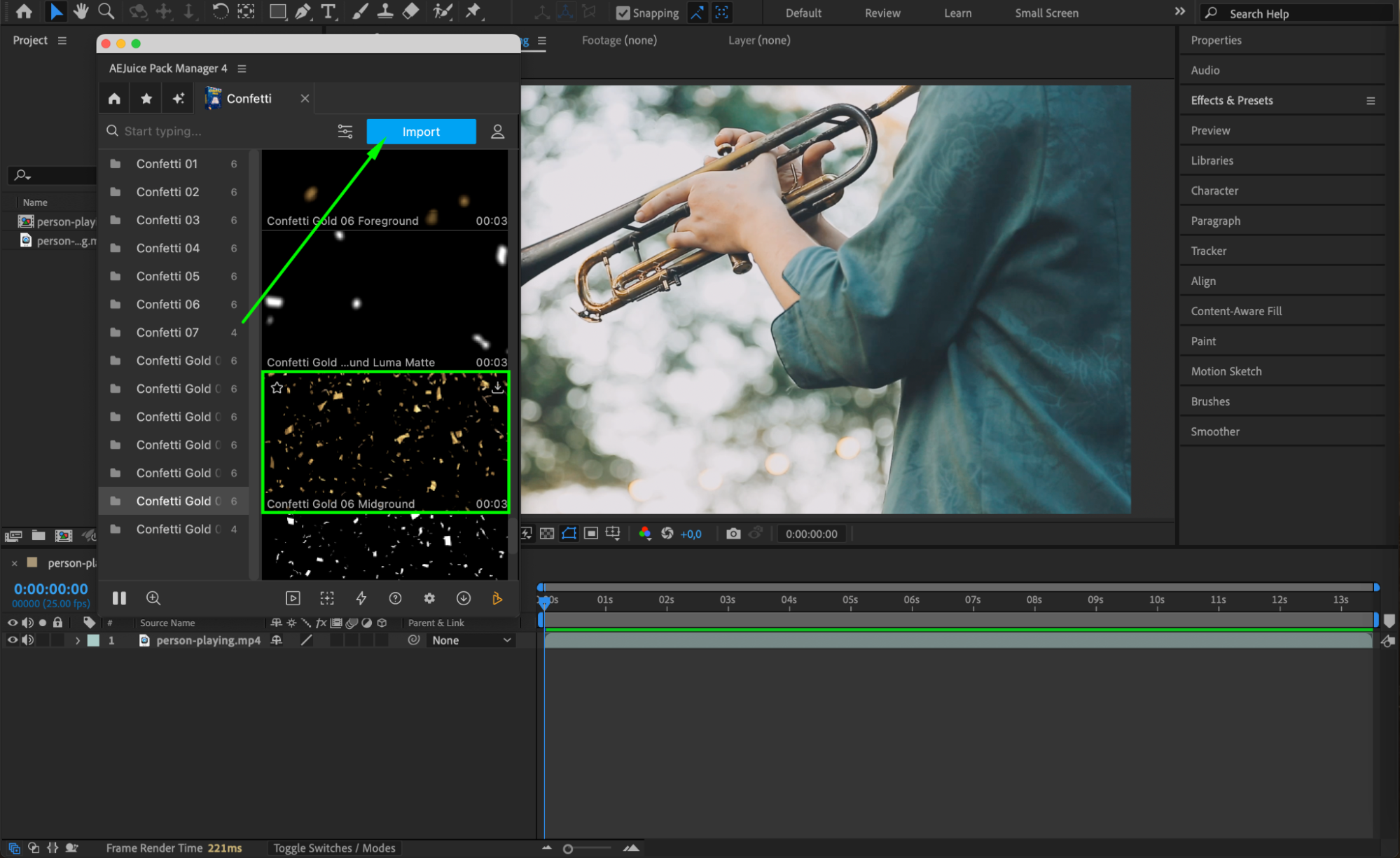This screenshot has height=858, width=1400.
Task: Mute audio of person-playing.mp4 layer
Action: coord(28,640)
